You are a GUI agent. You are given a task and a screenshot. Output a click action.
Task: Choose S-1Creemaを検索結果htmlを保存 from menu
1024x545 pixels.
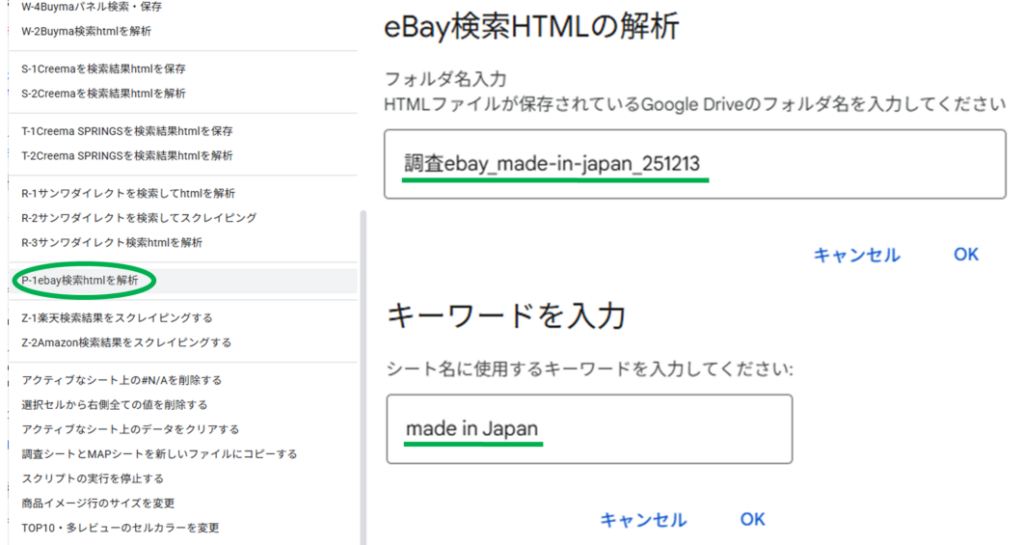point(103,69)
